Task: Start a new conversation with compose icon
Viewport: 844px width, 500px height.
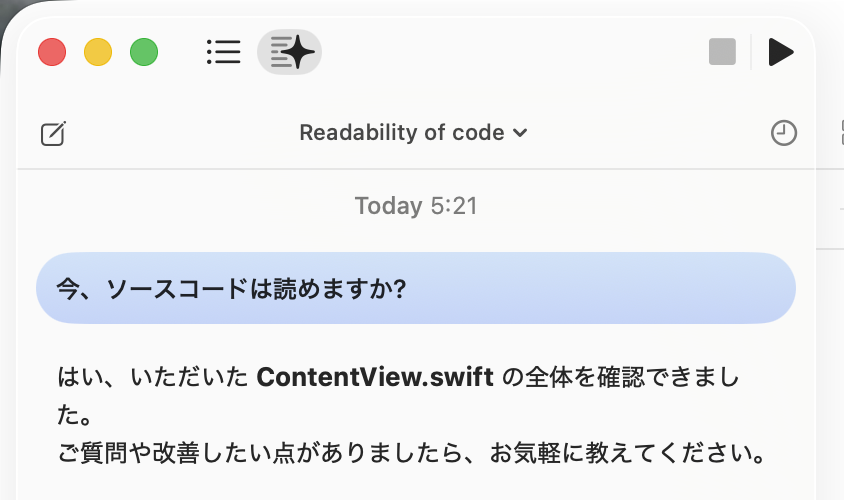Action: (x=53, y=133)
